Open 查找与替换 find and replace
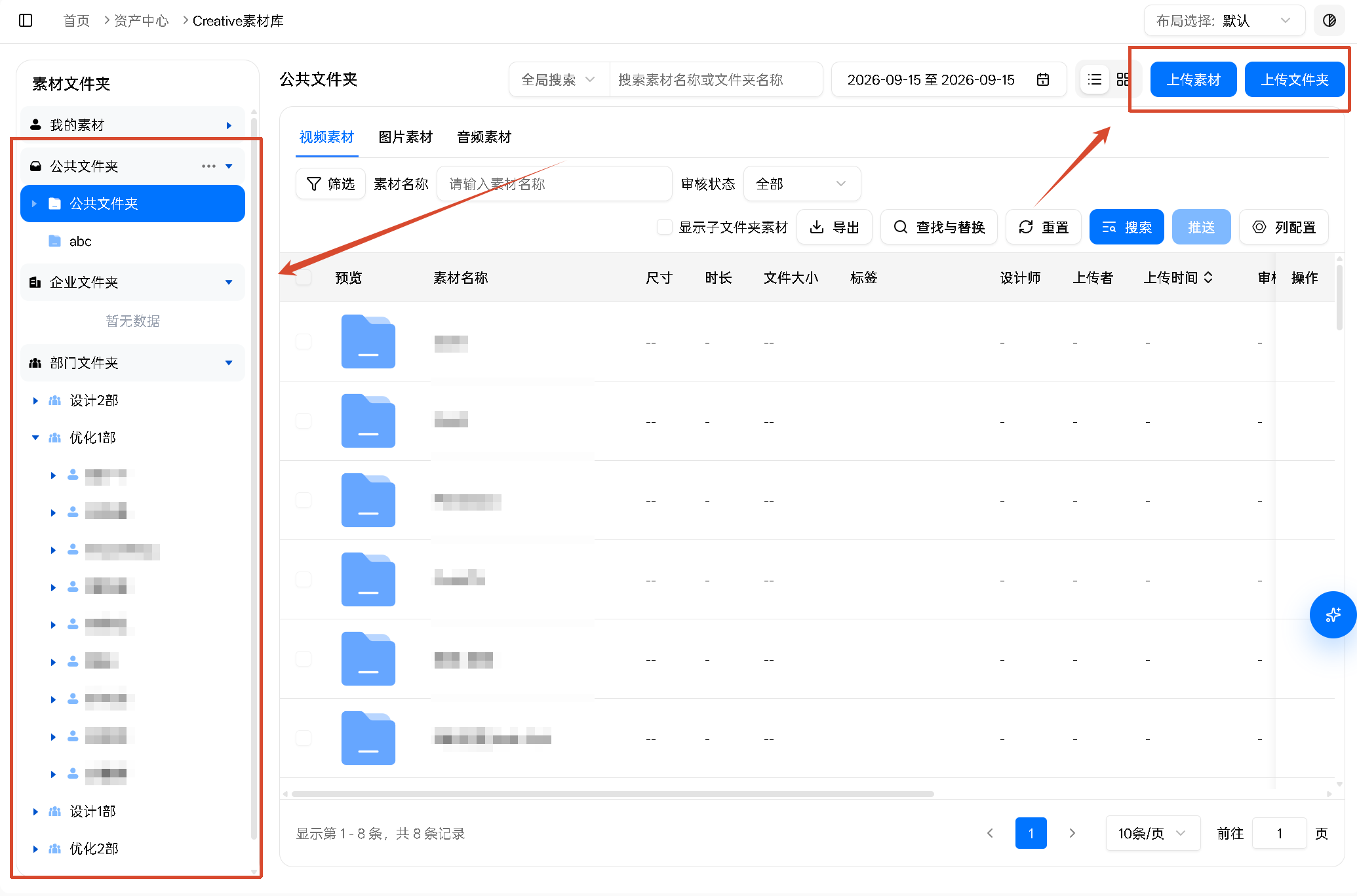Viewport: 1357px width, 896px height. pyautogui.click(x=939, y=227)
